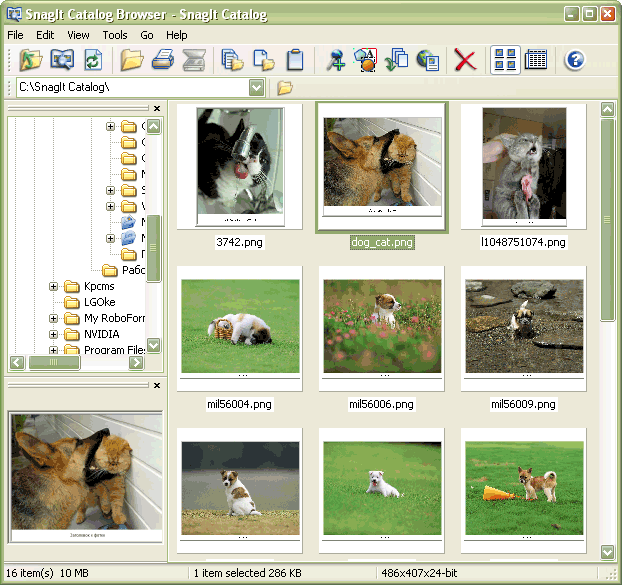Click the go-up folder icon in toolbar
The image size is (622, 585).
pos(30,60)
